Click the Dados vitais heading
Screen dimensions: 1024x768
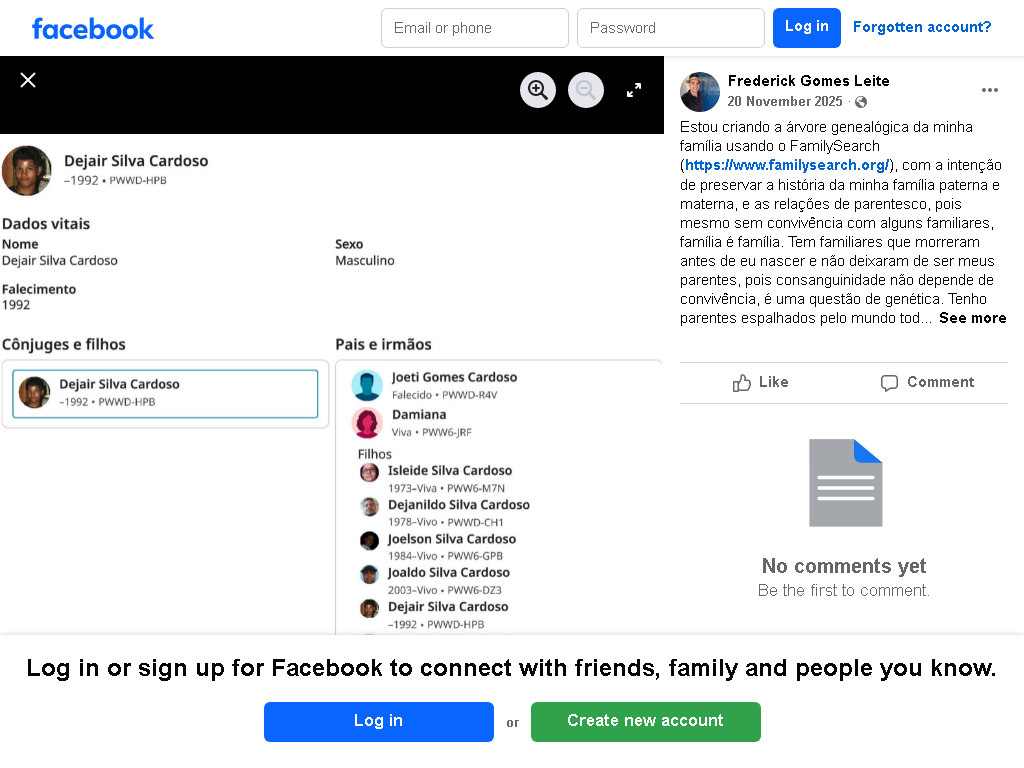[x=46, y=224]
